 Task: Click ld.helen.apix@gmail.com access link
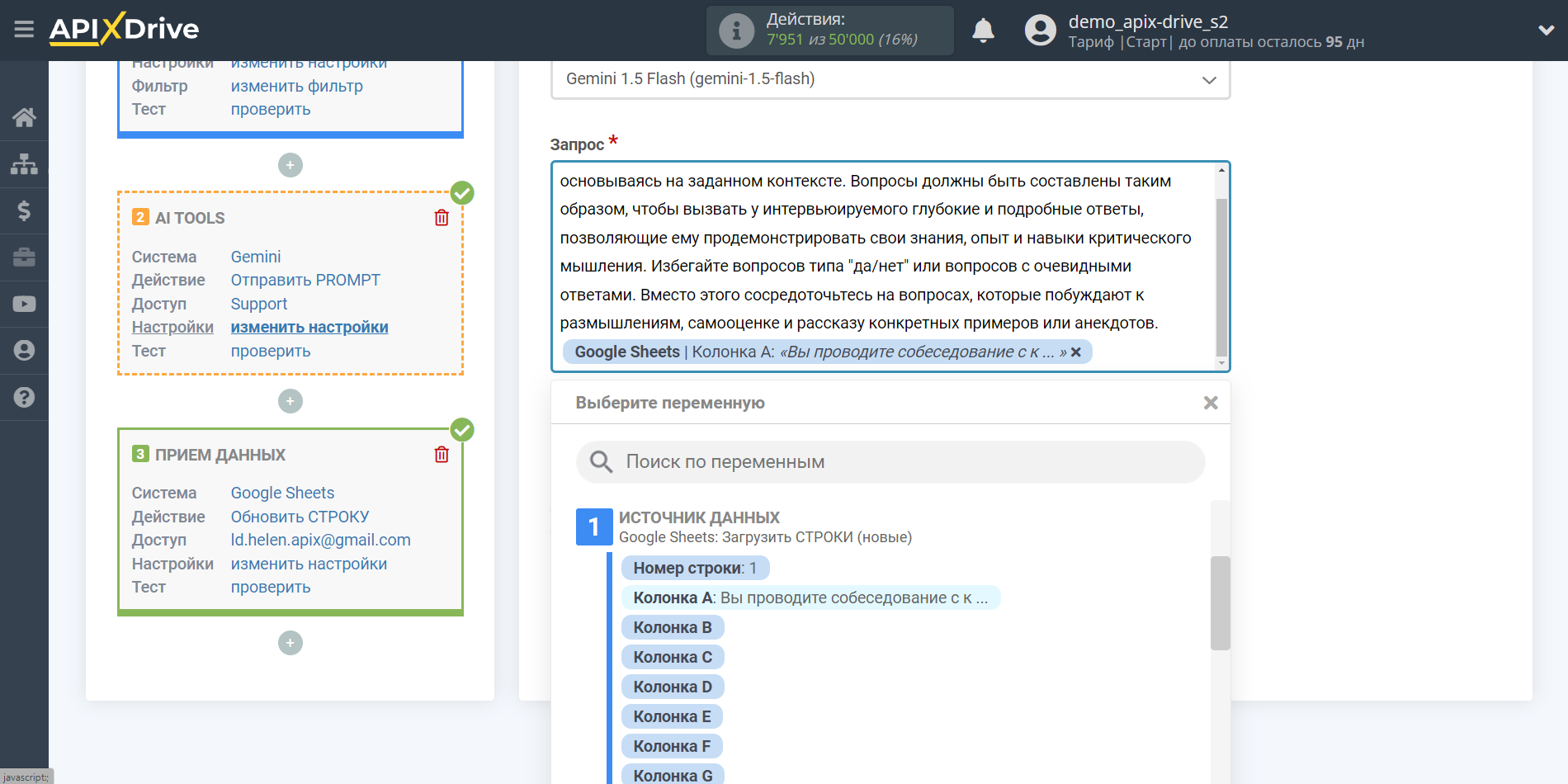pos(321,540)
